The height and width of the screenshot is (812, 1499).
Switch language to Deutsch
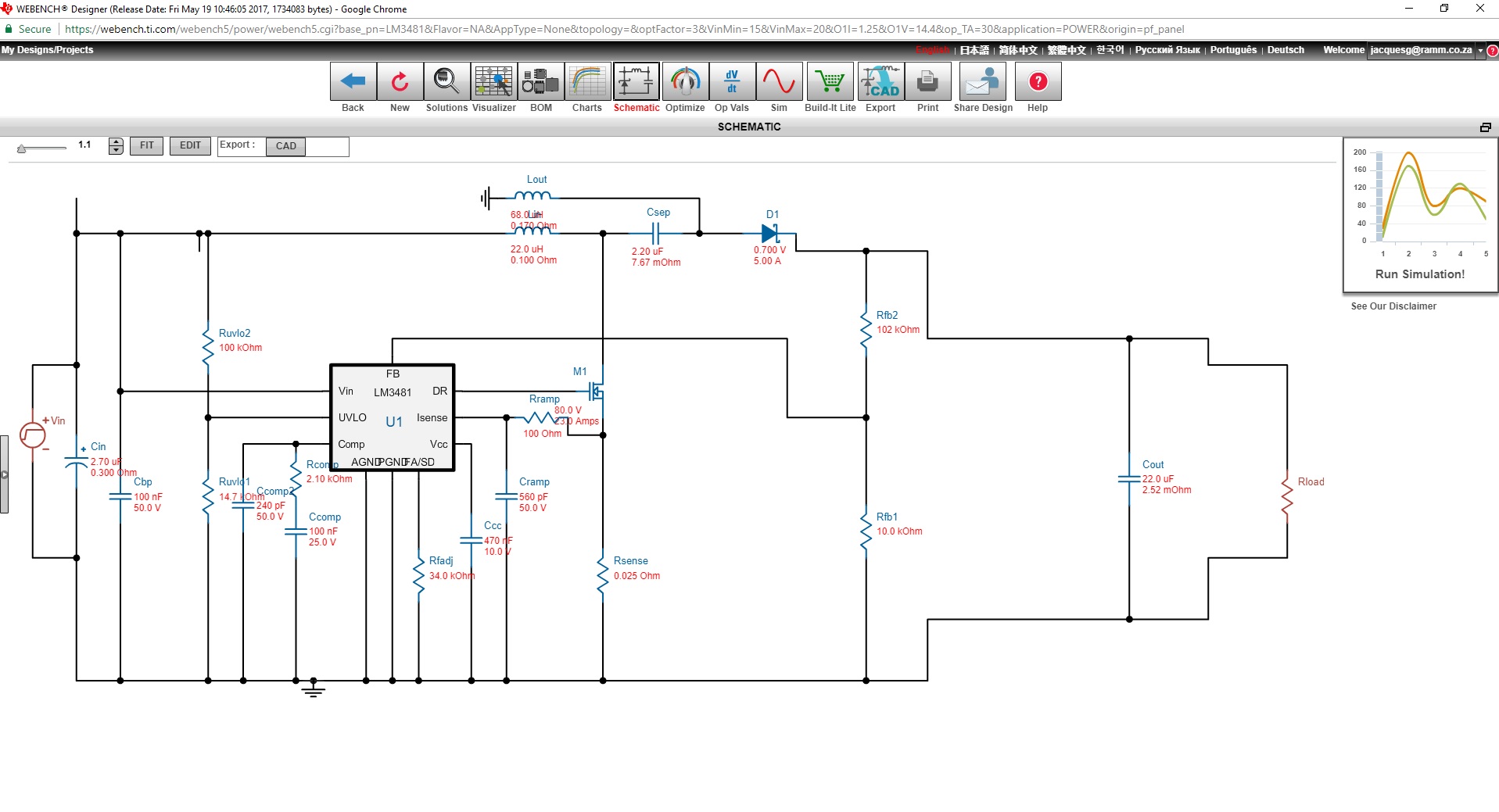(x=1286, y=50)
